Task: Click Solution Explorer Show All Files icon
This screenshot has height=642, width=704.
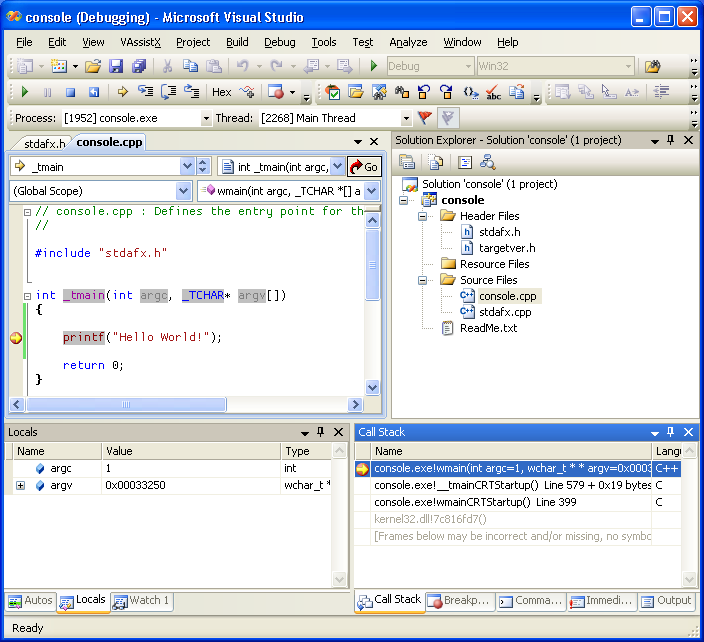Action: pyautogui.click(x=436, y=162)
